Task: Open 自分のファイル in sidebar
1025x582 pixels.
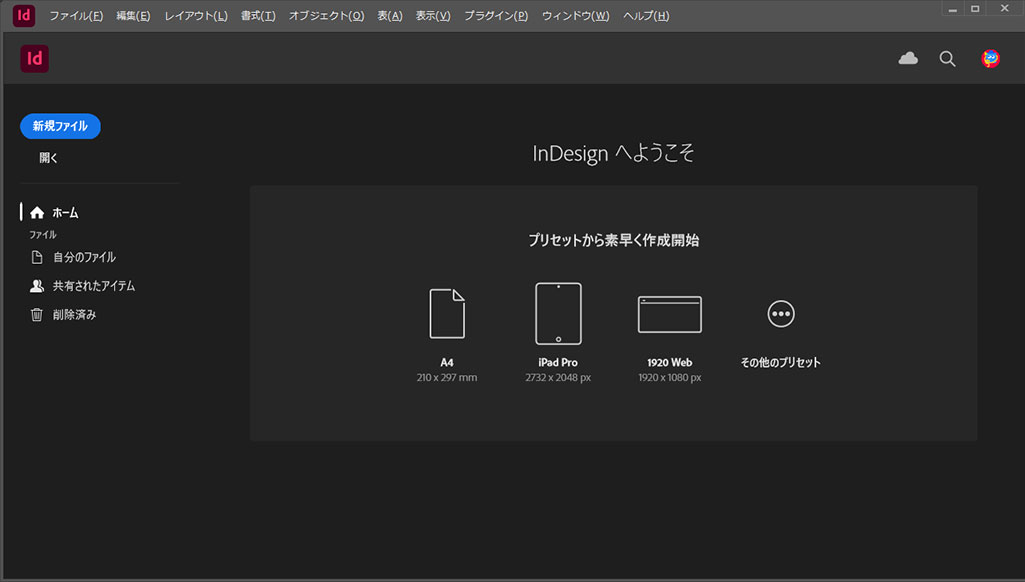Action: [x=73, y=258]
